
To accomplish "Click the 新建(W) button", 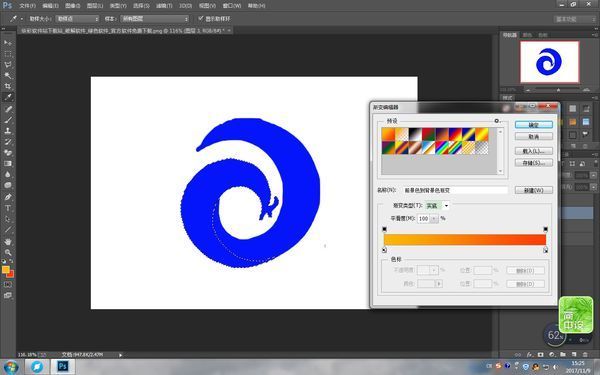I will pos(534,190).
